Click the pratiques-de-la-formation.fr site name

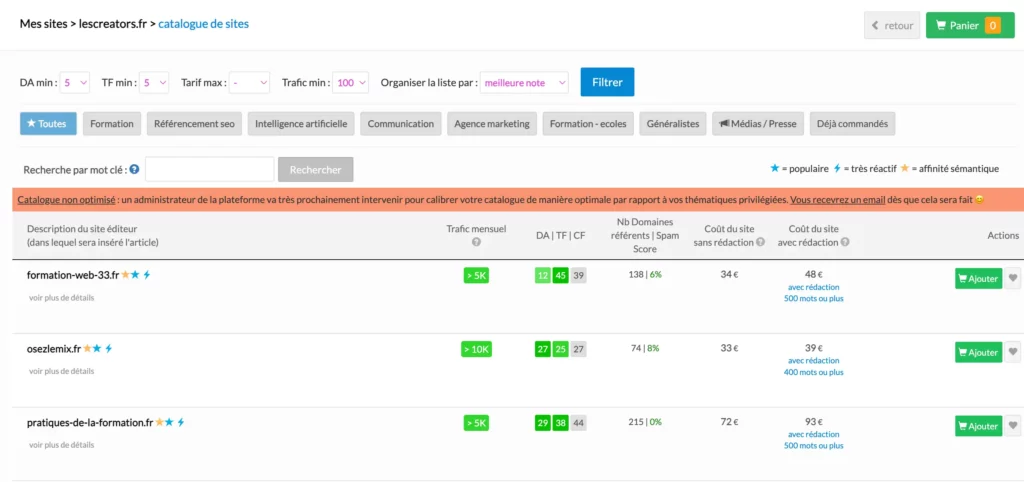[90, 423]
